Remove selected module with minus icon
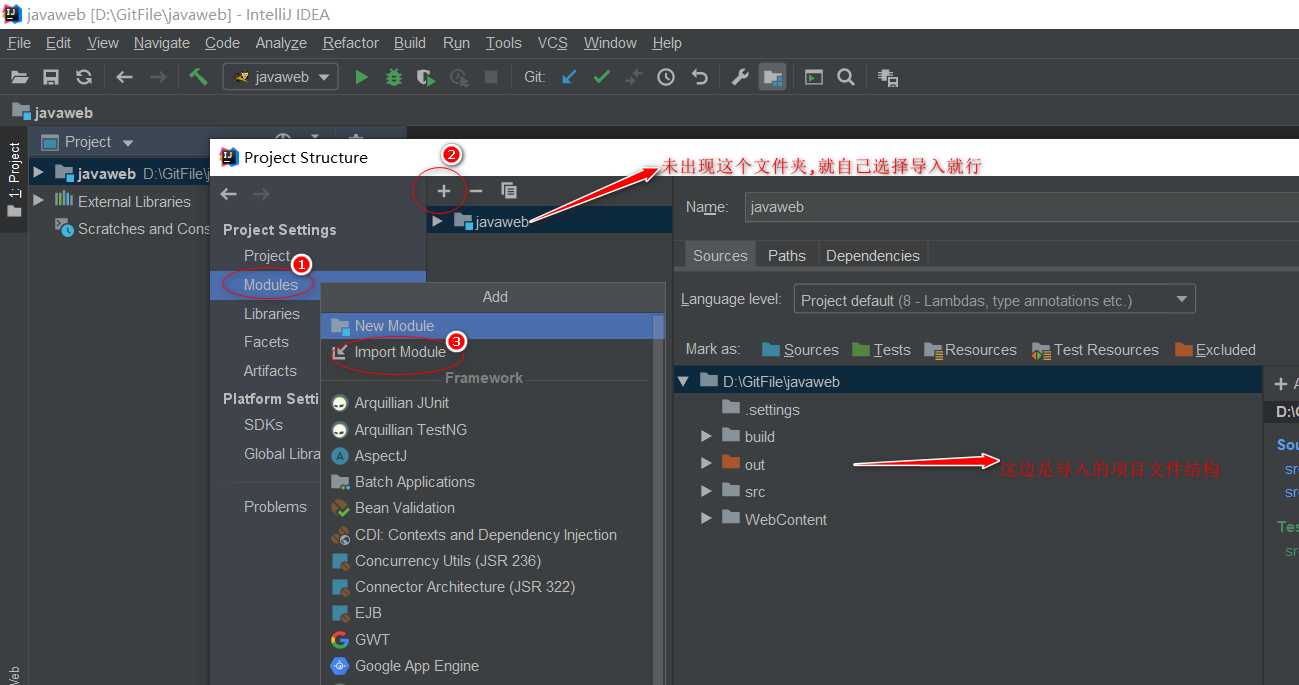 coord(476,190)
